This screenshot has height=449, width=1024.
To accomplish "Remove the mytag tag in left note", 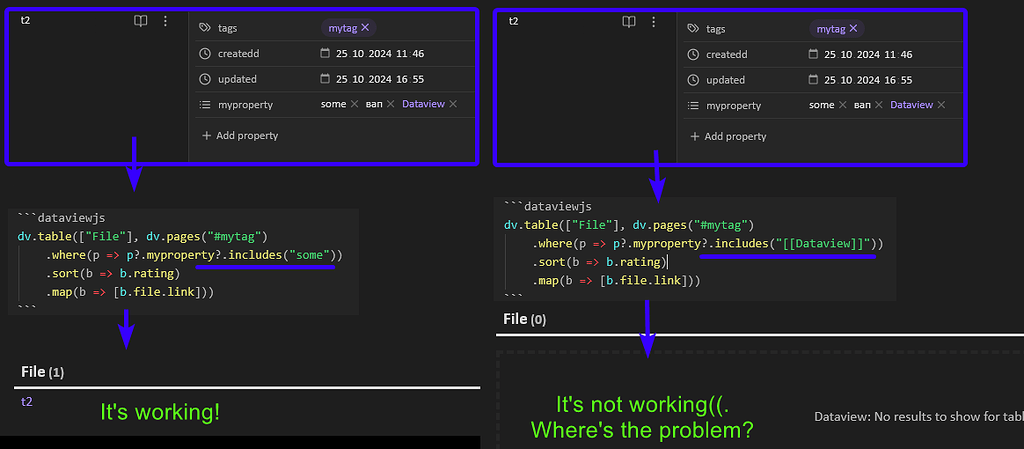I will tap(365, 29).
